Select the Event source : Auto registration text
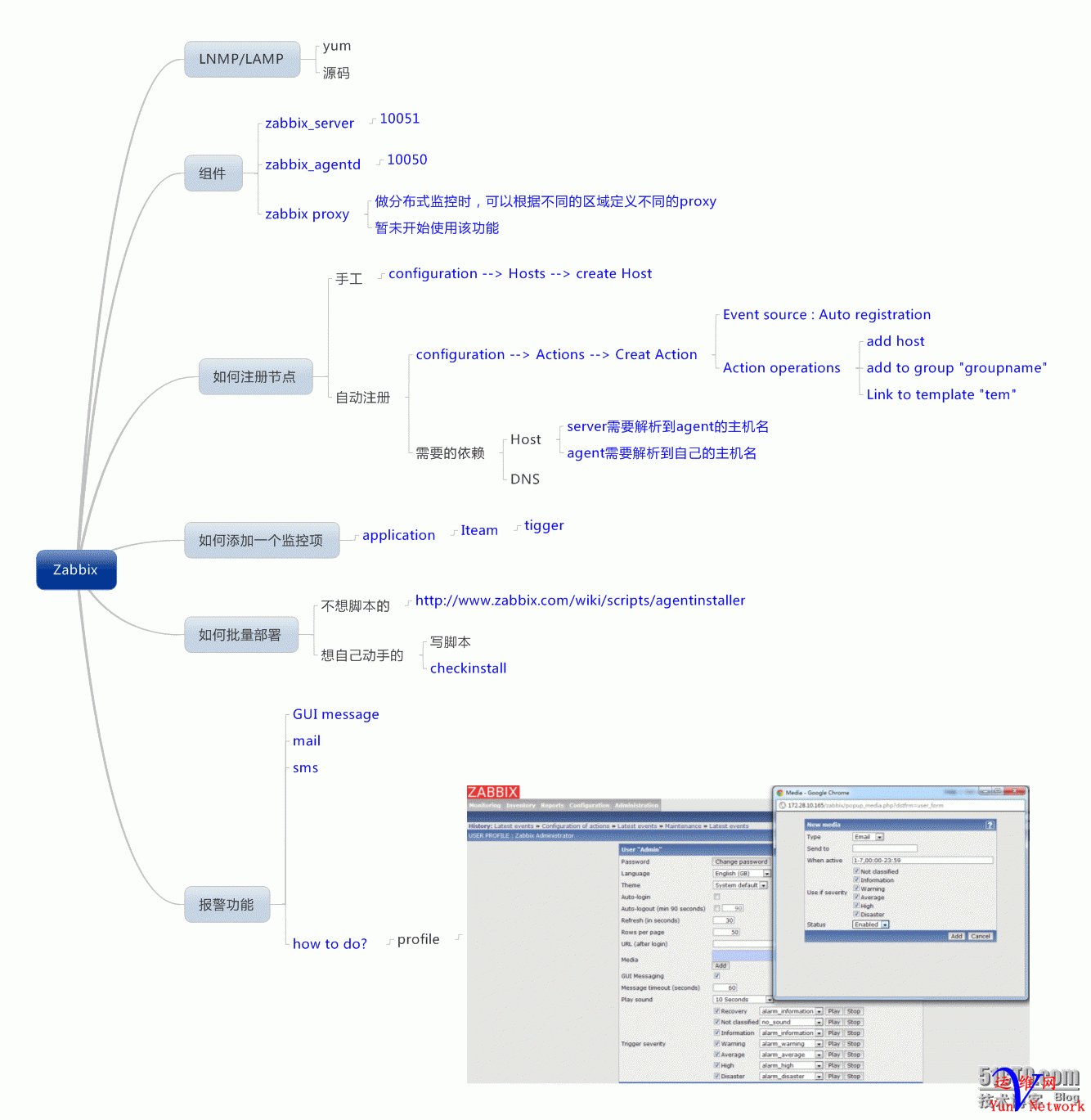Image resolution: width=1091 pixels, height=1120 pixels. [827, 315]
